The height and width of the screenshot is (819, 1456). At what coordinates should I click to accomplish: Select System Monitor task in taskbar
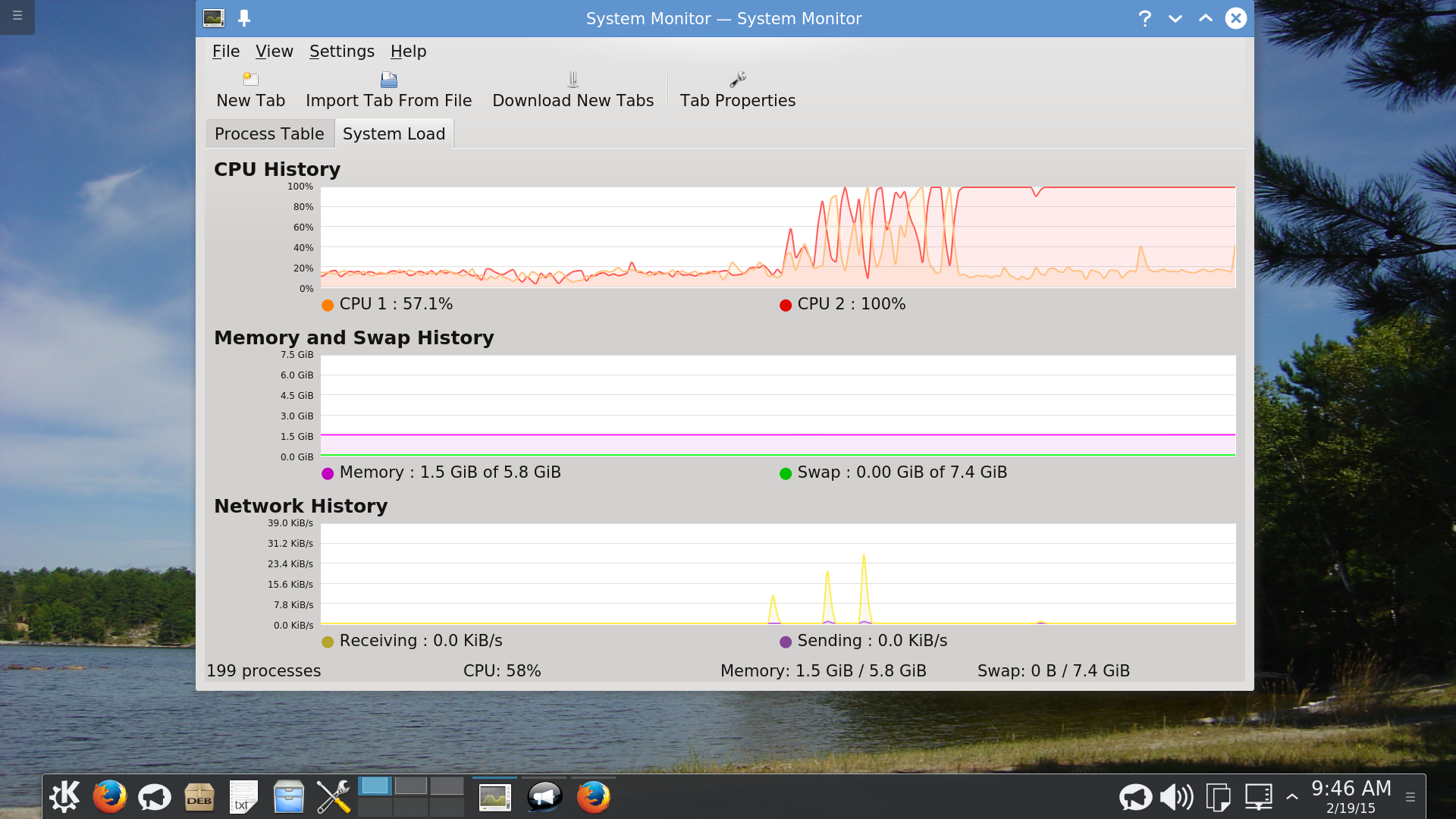494,796
